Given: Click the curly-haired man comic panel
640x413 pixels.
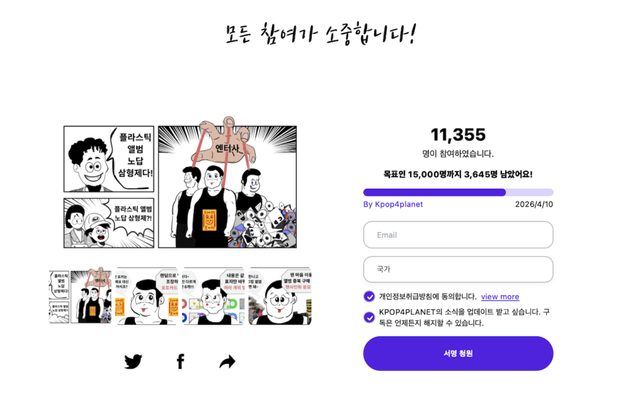Looking at the screenshot, I should 109,159.
